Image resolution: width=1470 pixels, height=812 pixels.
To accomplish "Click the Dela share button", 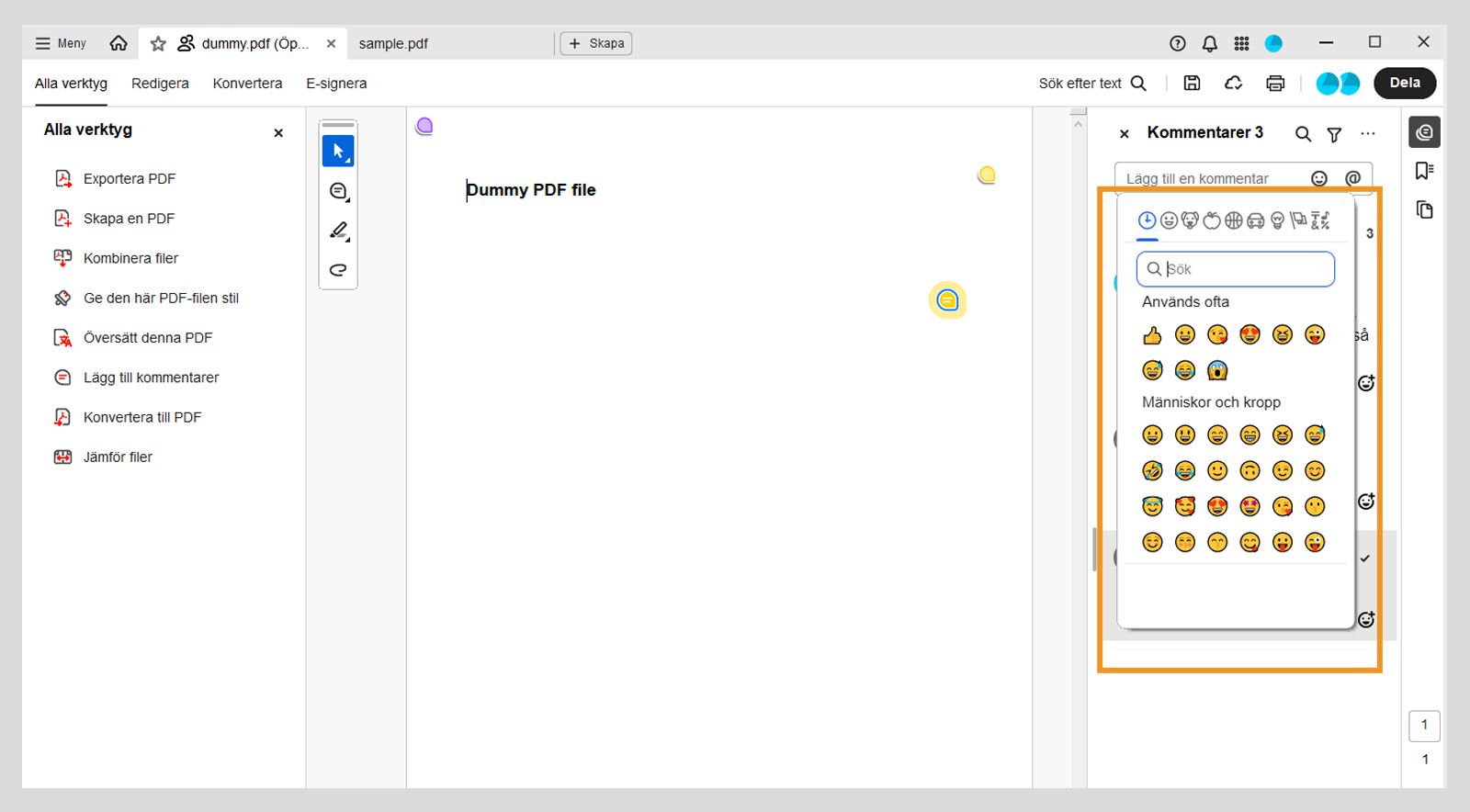I will tap(1405, 83).
